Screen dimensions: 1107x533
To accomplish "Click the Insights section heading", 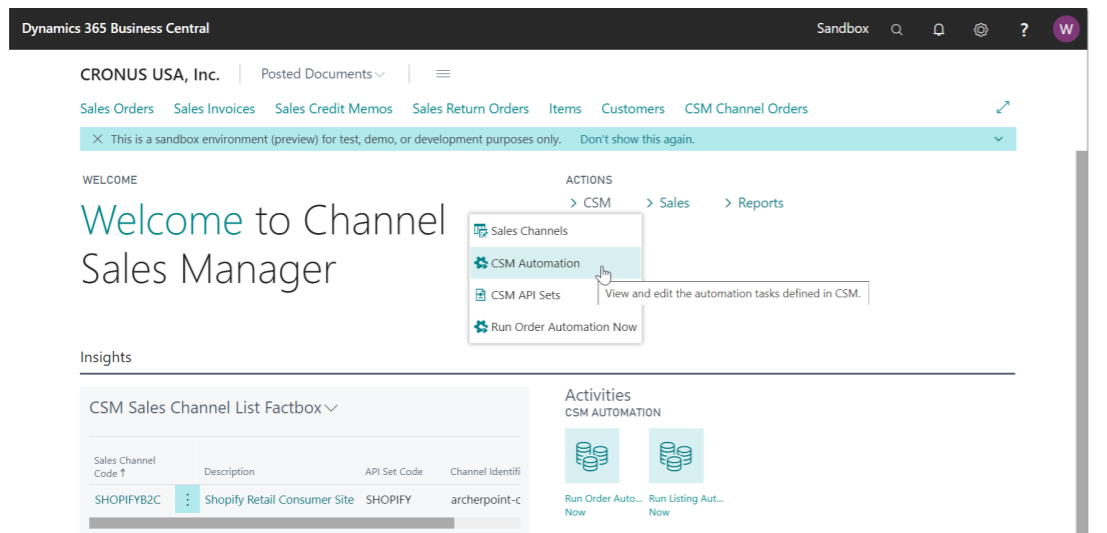I will [106, 357].
